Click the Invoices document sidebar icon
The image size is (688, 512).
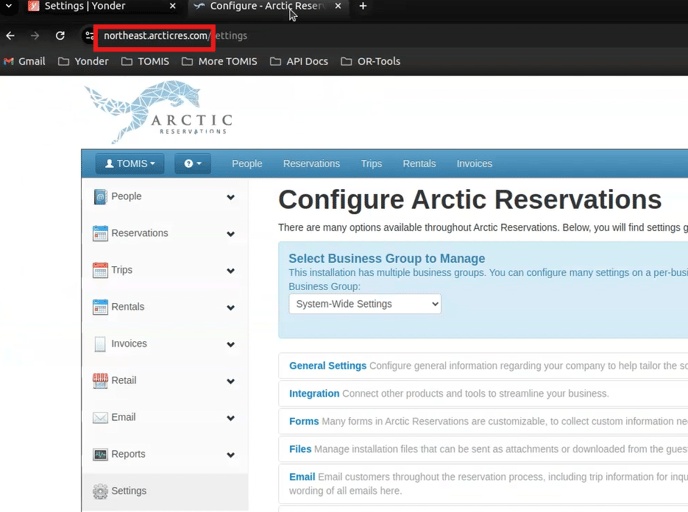(100, 344)
